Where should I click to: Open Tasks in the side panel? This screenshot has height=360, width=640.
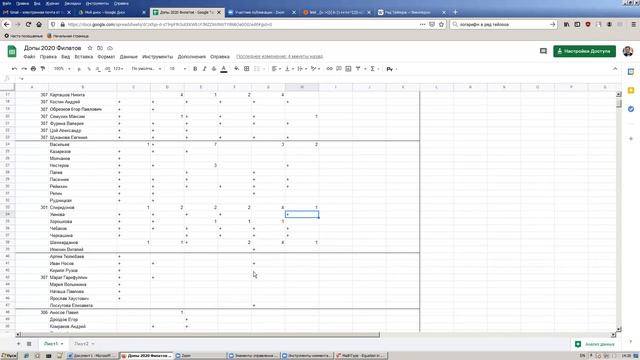point(631,109)
